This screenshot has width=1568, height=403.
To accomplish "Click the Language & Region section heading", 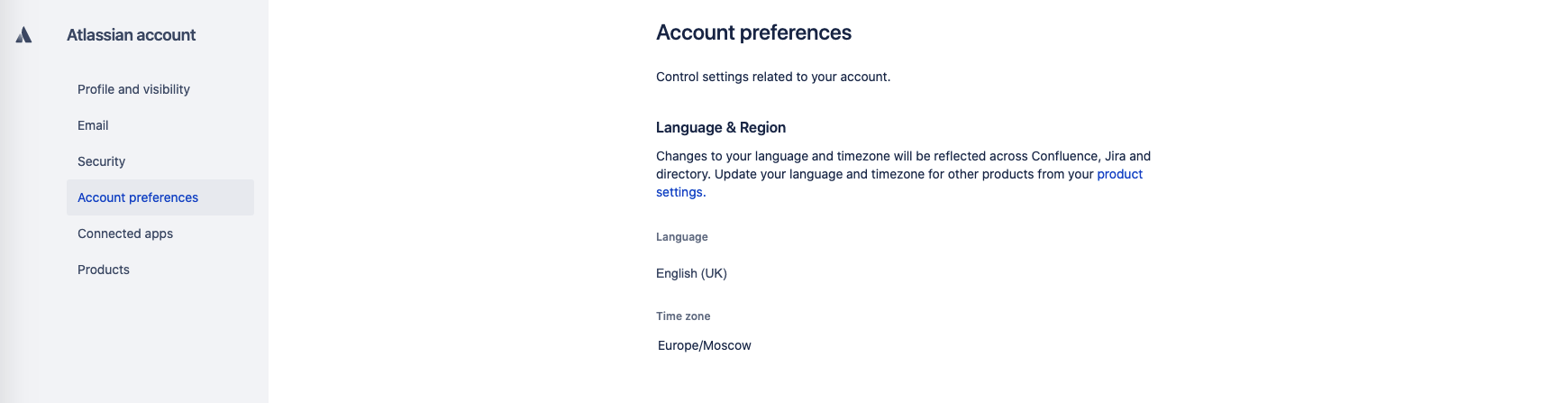I will [721, 128].
